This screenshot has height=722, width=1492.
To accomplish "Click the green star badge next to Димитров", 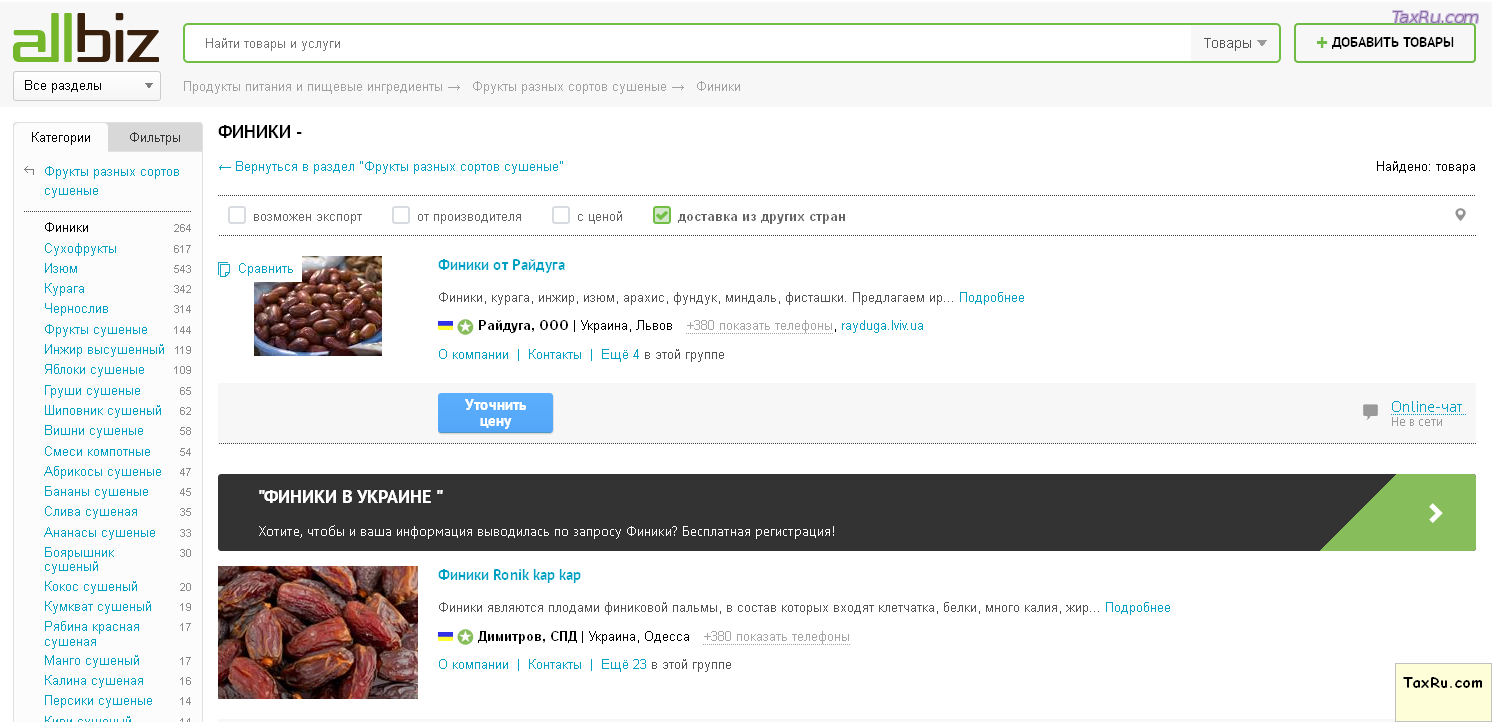I will 465,637.
